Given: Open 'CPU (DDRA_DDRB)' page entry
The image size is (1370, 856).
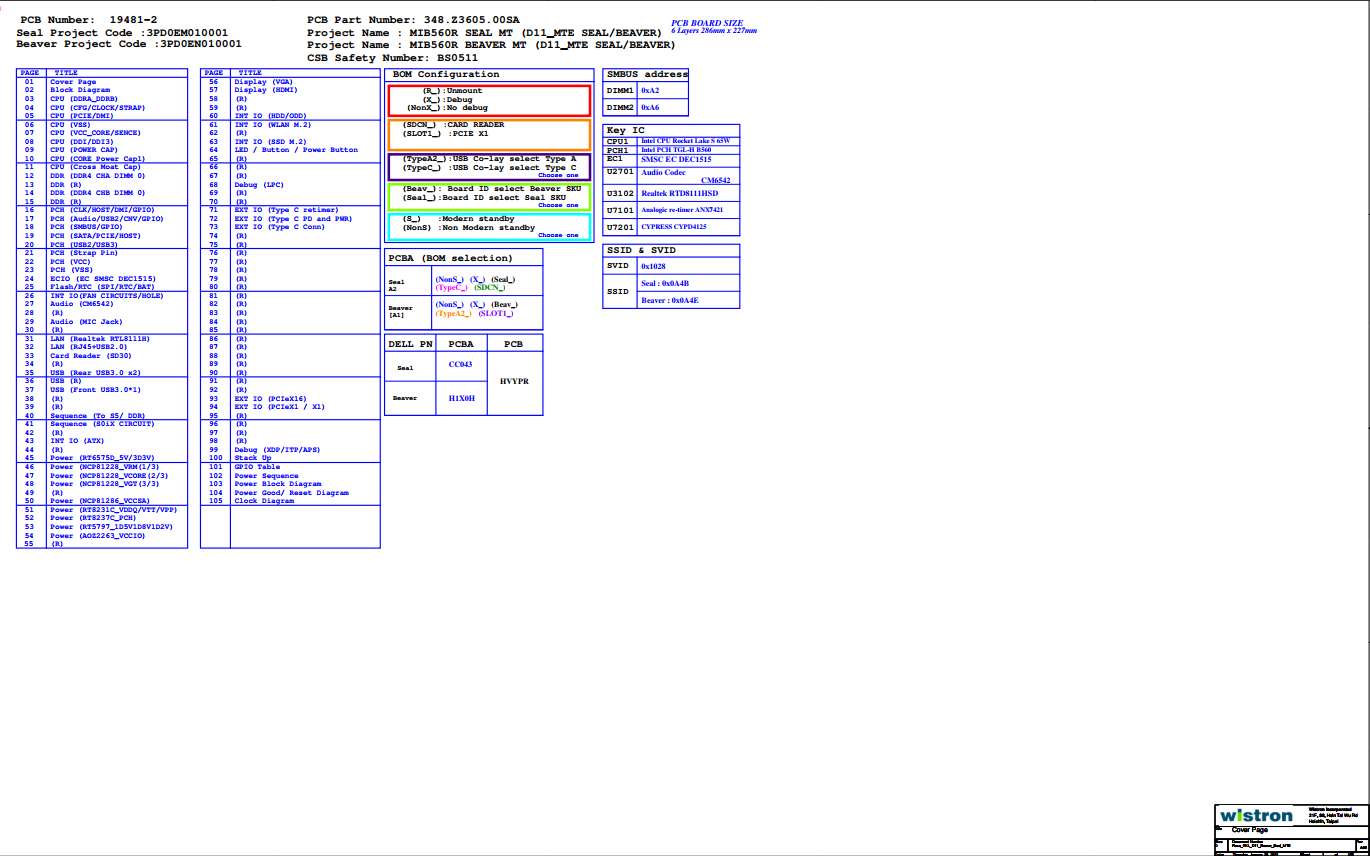Looking at the screenshot, I should [x=84, y=99].
